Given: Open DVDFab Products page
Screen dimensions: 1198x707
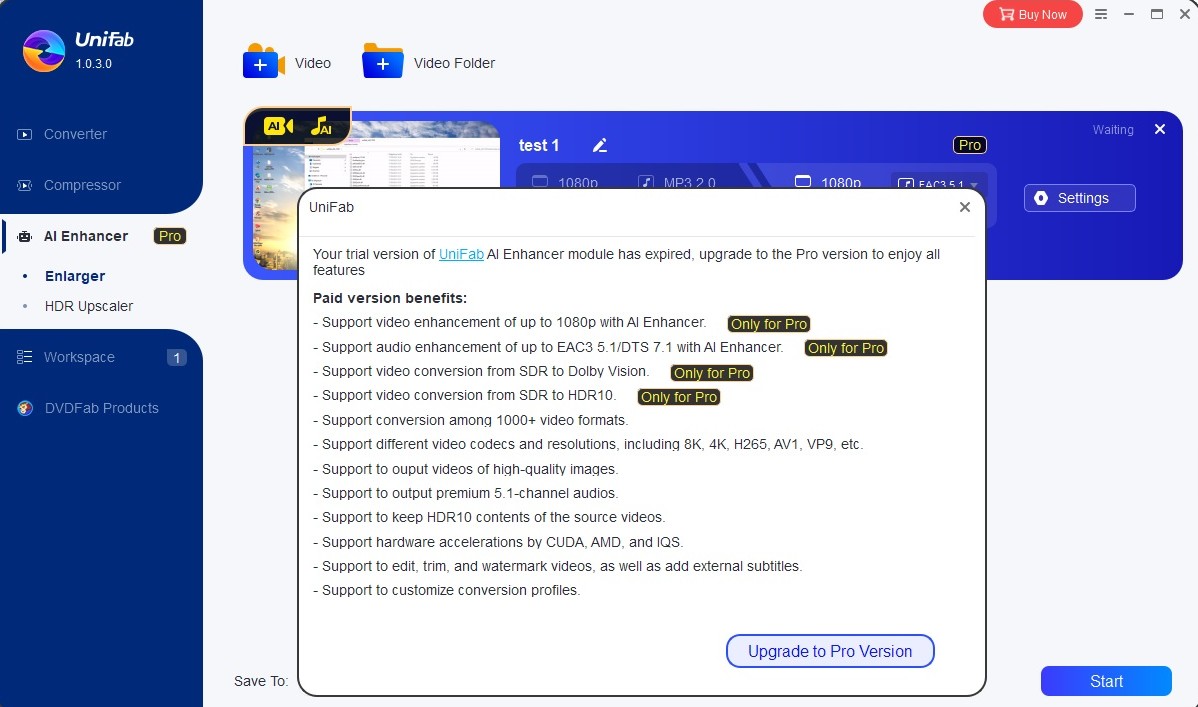Looking at the screenshot, I should point(102,408).
